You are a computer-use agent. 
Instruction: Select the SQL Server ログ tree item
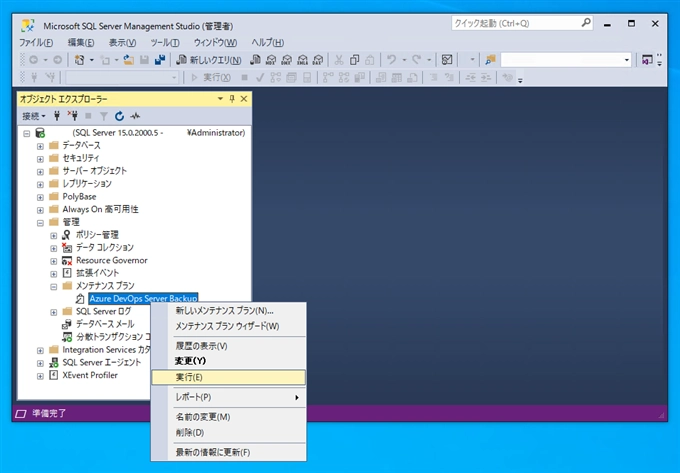coord(103,311)
